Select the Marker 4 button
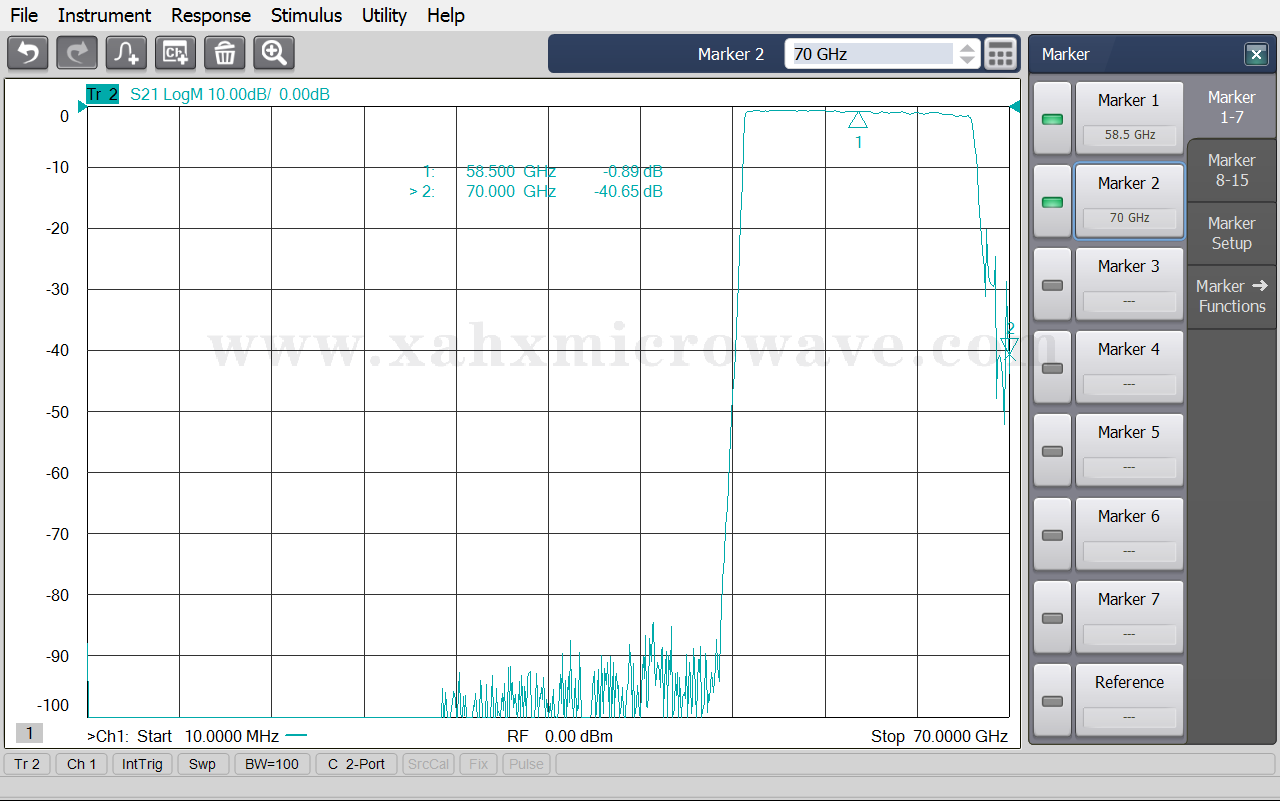 click(x=1128, y=367)
